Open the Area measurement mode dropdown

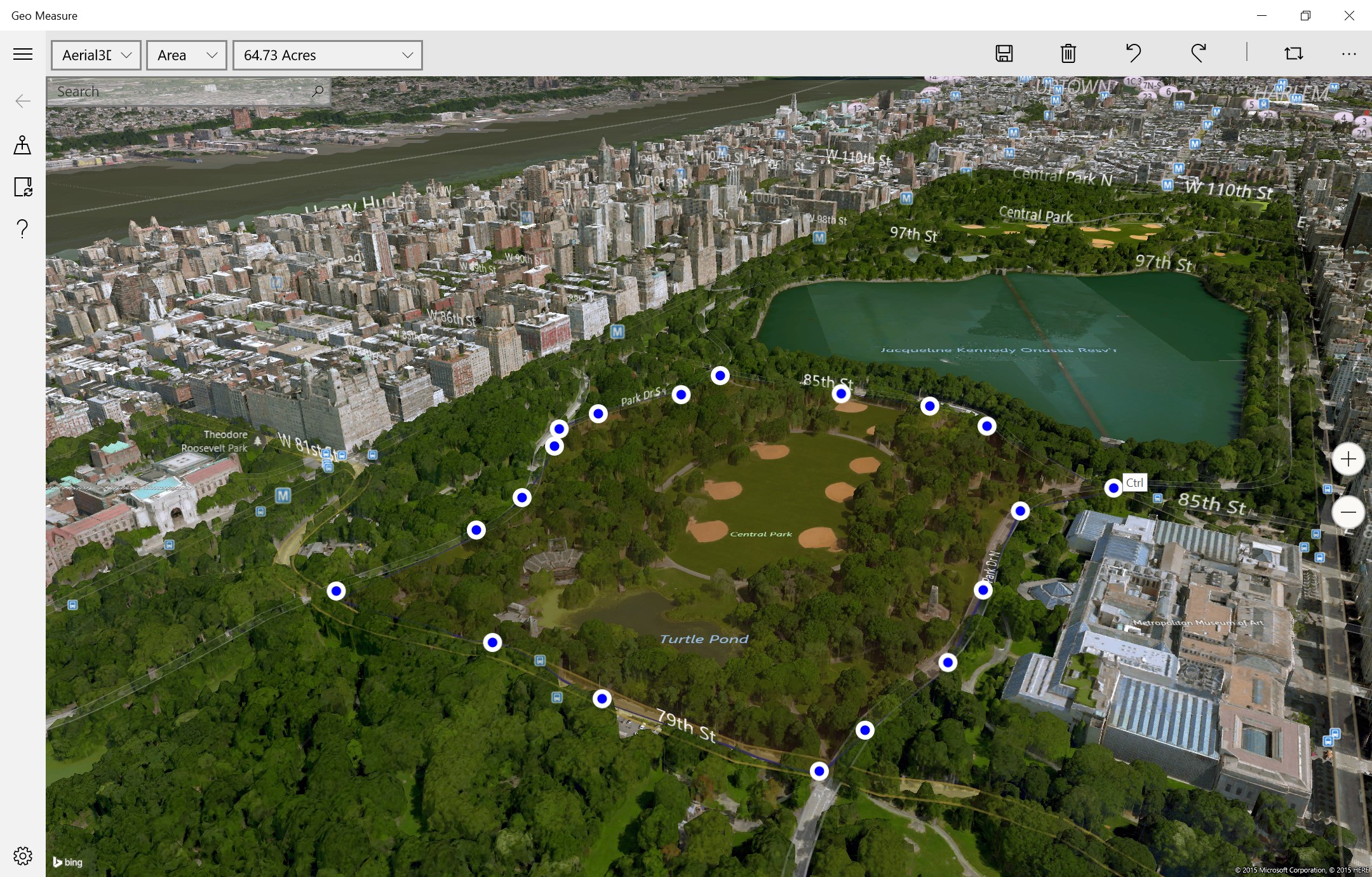click(186, 55)
